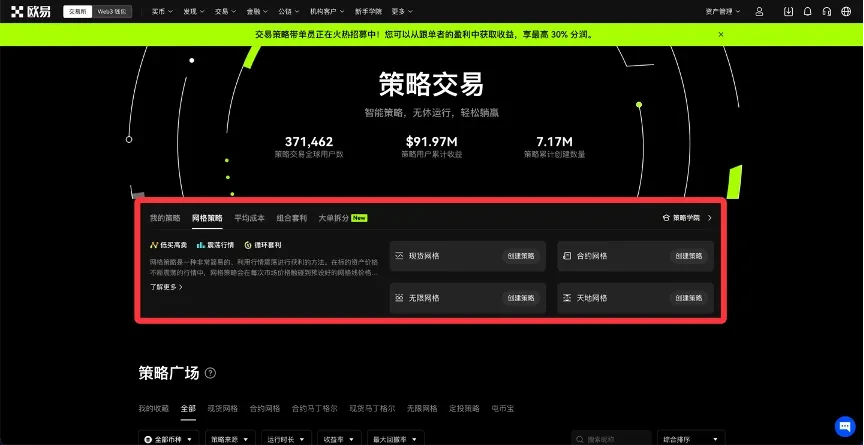The height and width of the screenshot is (445, 864).
Task: Open the 综合排序 sort dropdown
Action: click(690, 439)
